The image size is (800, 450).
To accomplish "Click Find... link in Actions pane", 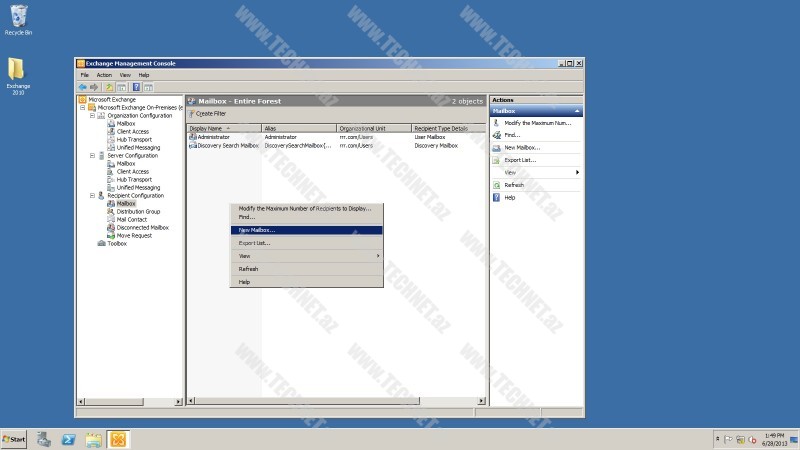I will coord(512,135).
